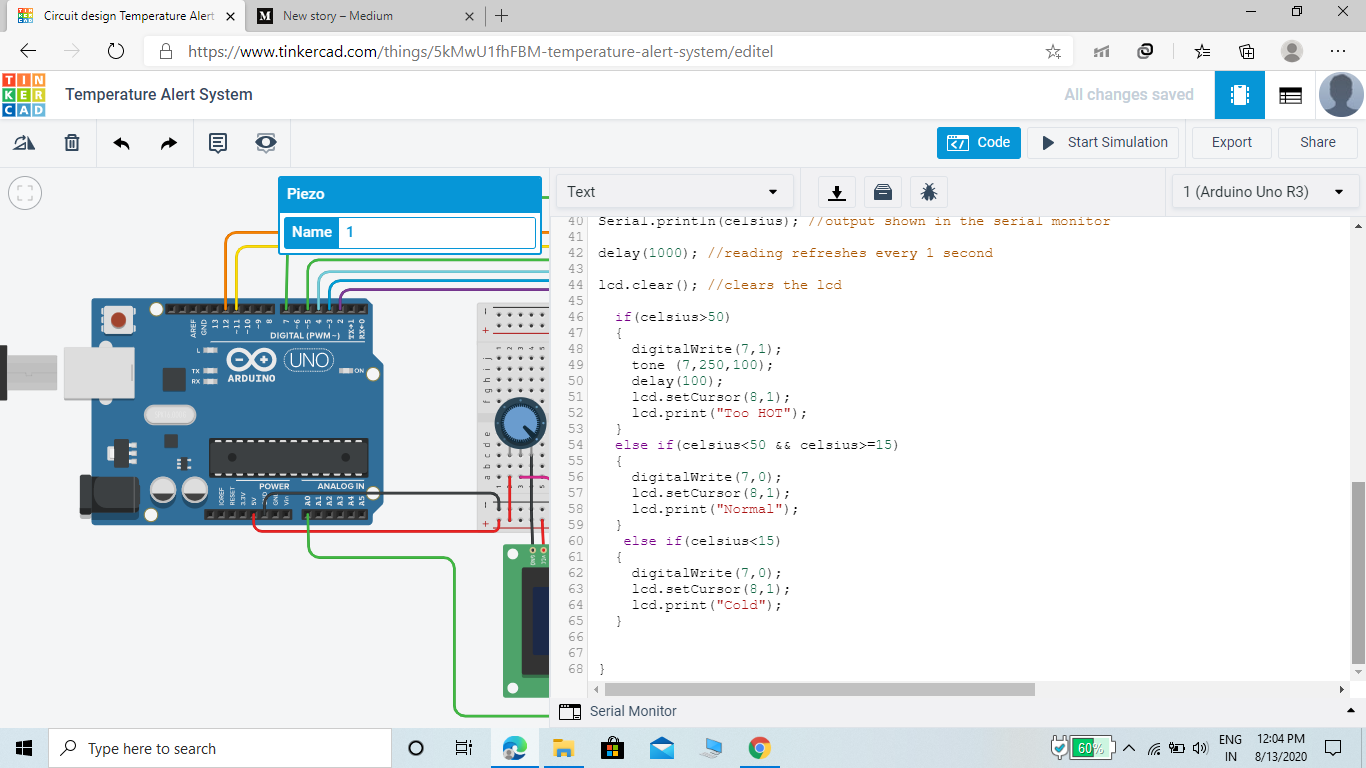1366x768 pixels.
Task: Open the component list view
Action: (1290, 95)
